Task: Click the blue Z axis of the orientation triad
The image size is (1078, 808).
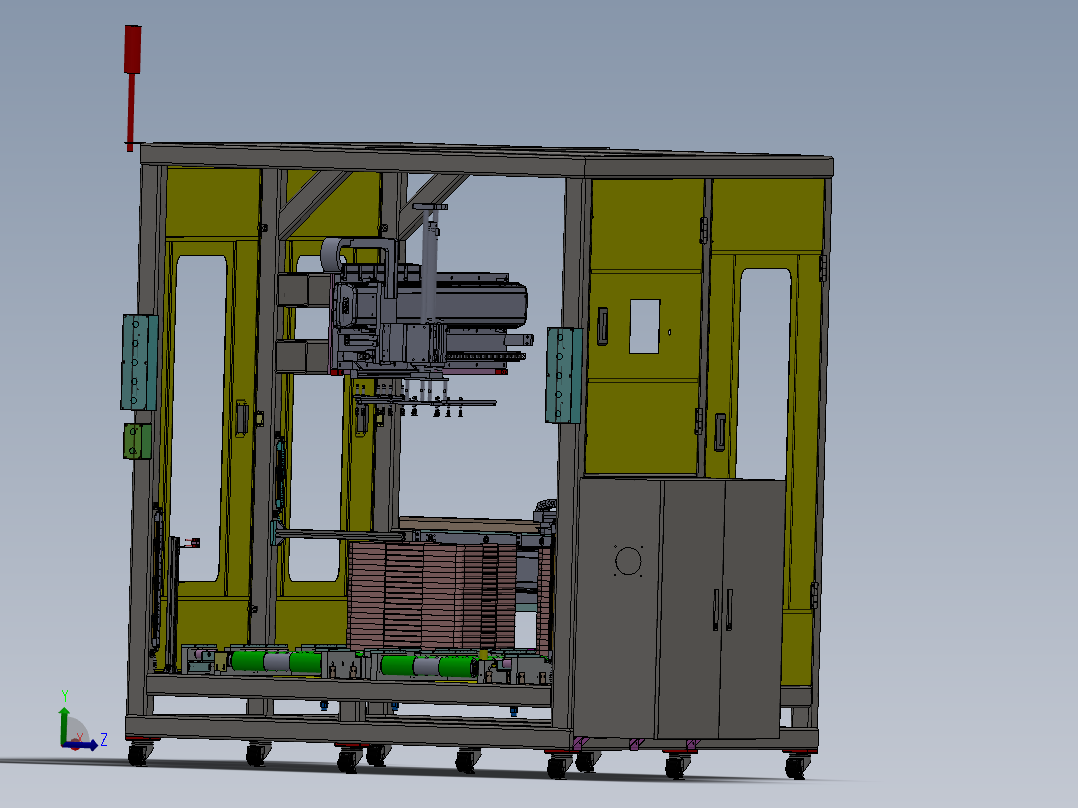Action: 81,745
